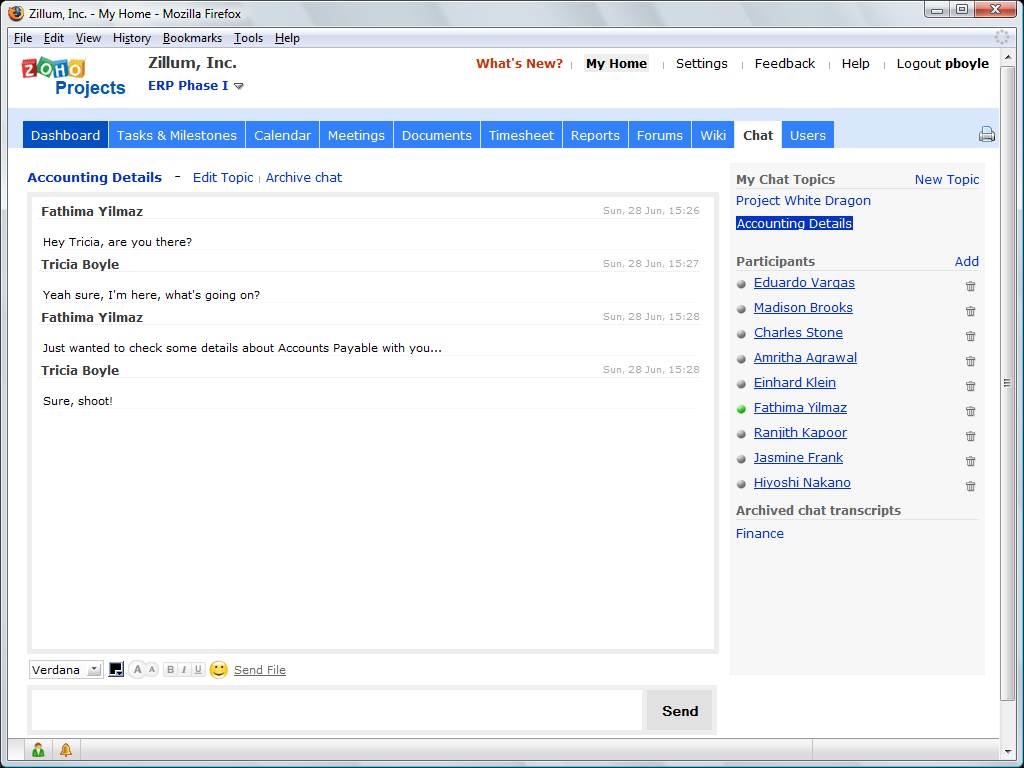The image size is (1024, 768).
Task: Remove Eduardo Vargas using trash icon
Action: 970,286
